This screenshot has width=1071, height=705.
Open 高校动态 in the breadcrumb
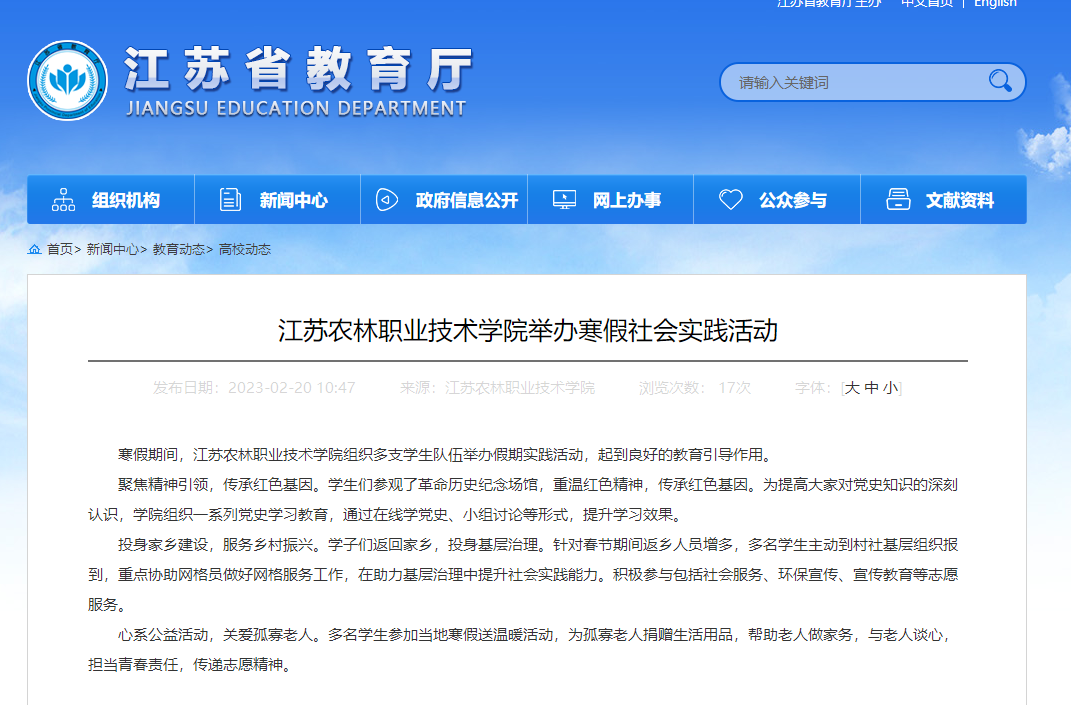click(x=245, y=249)
